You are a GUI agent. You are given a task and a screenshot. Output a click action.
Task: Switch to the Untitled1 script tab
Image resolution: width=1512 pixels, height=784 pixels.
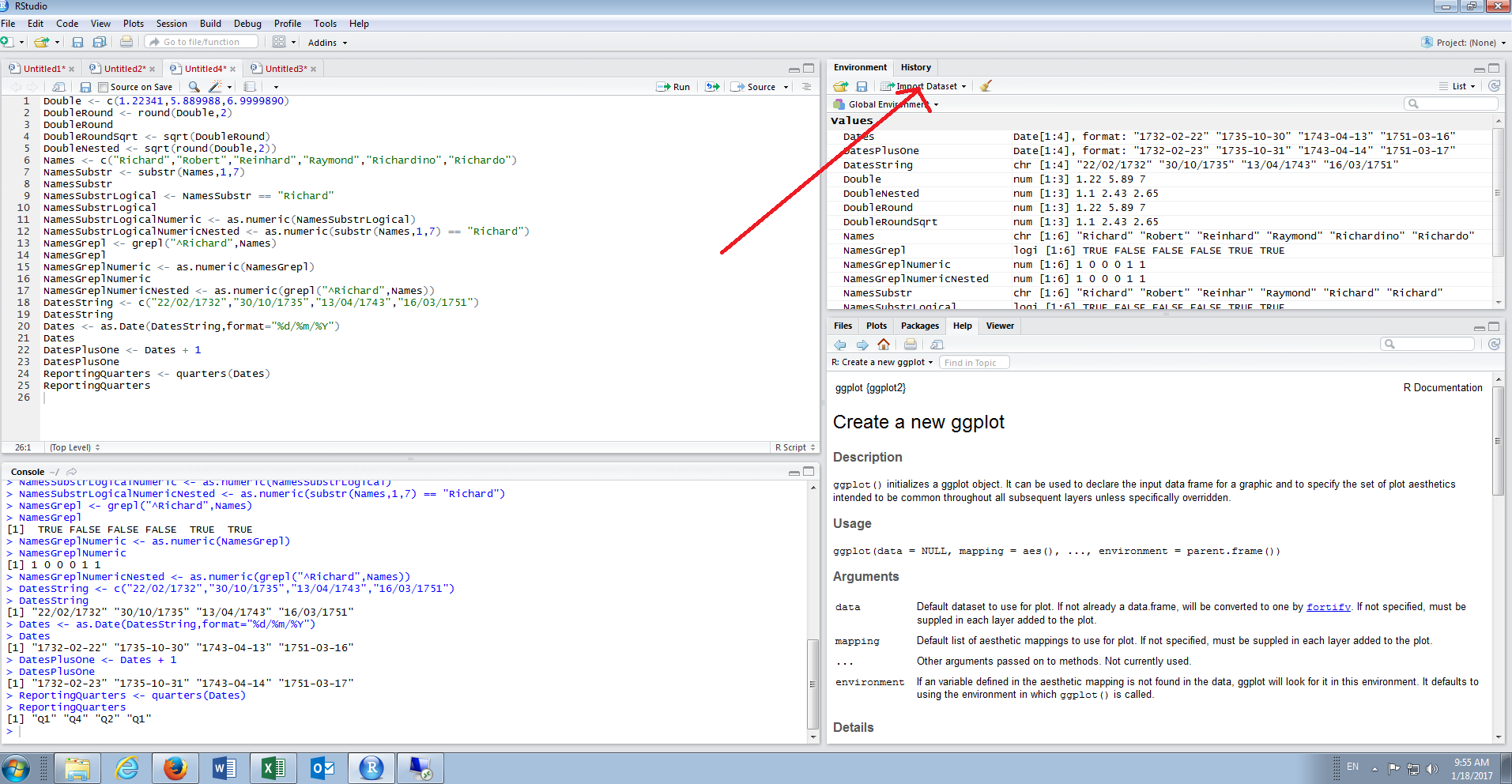43,69
